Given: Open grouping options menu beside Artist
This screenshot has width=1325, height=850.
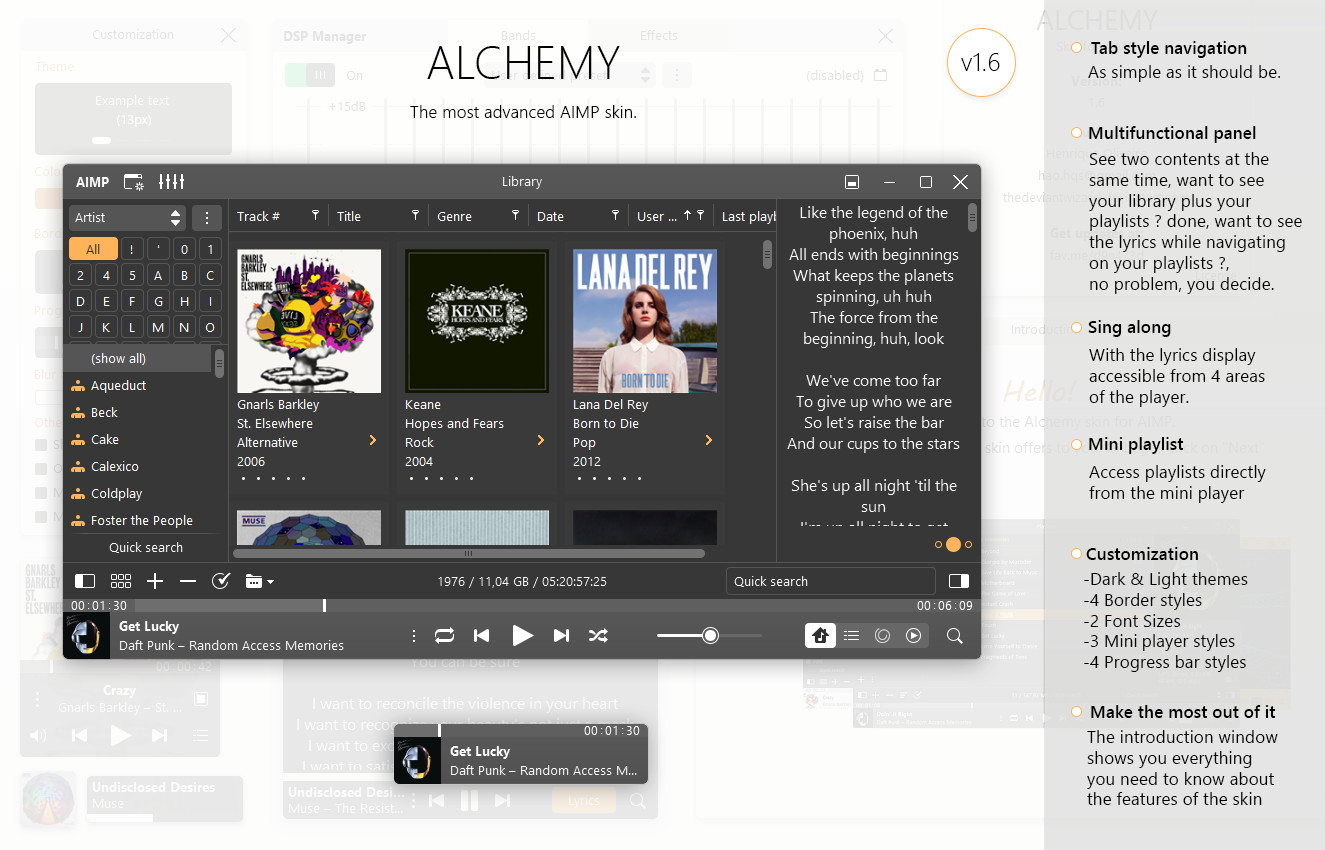Looking at the screenshot, I should tap(207, 217).
